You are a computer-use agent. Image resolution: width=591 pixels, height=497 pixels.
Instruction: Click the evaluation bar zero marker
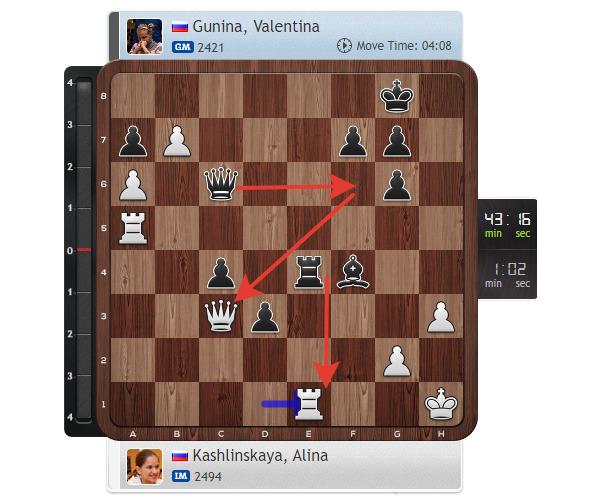[x=84, y=249]
